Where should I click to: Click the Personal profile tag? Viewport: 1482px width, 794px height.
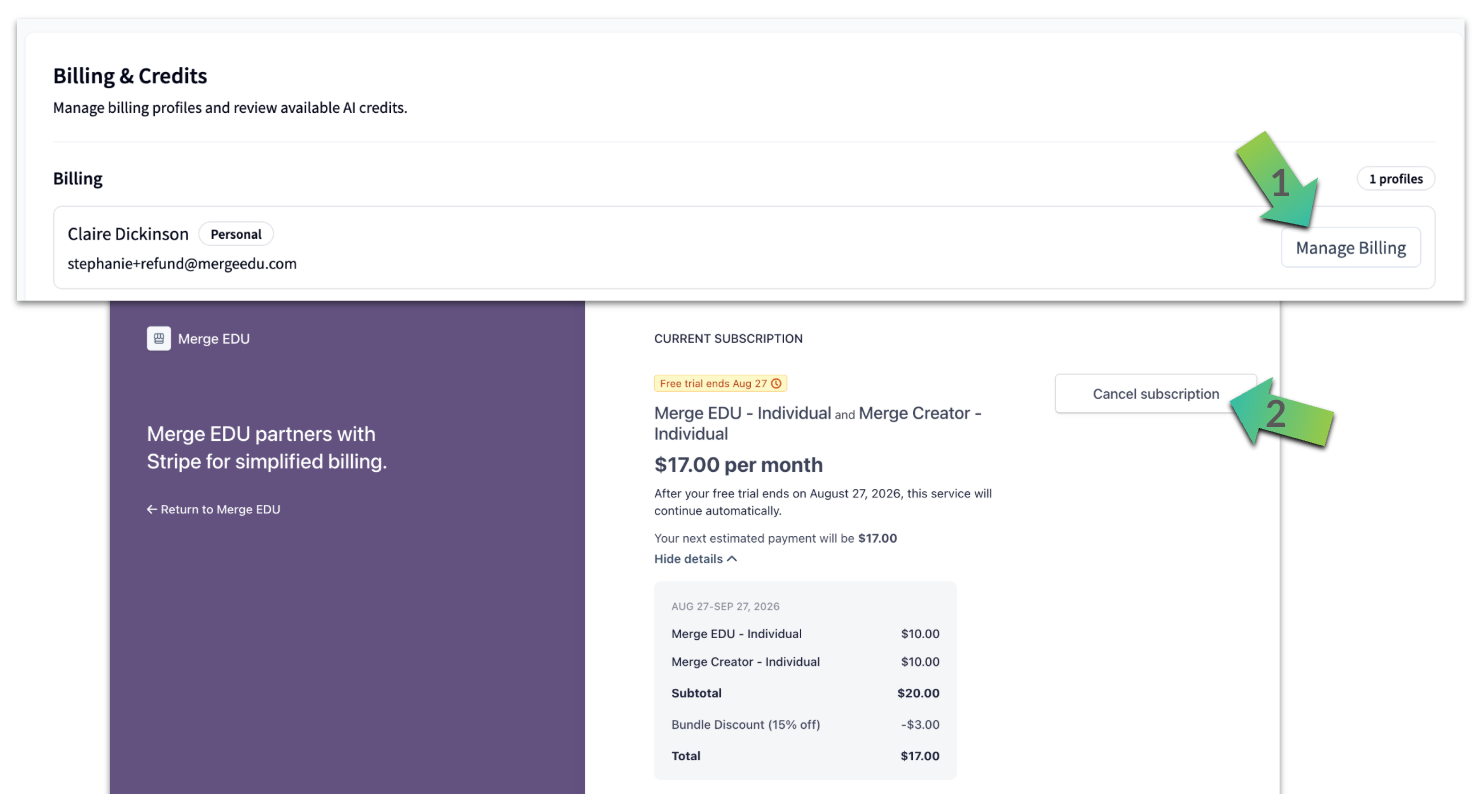pyautogui.click(x=236, y=234)
